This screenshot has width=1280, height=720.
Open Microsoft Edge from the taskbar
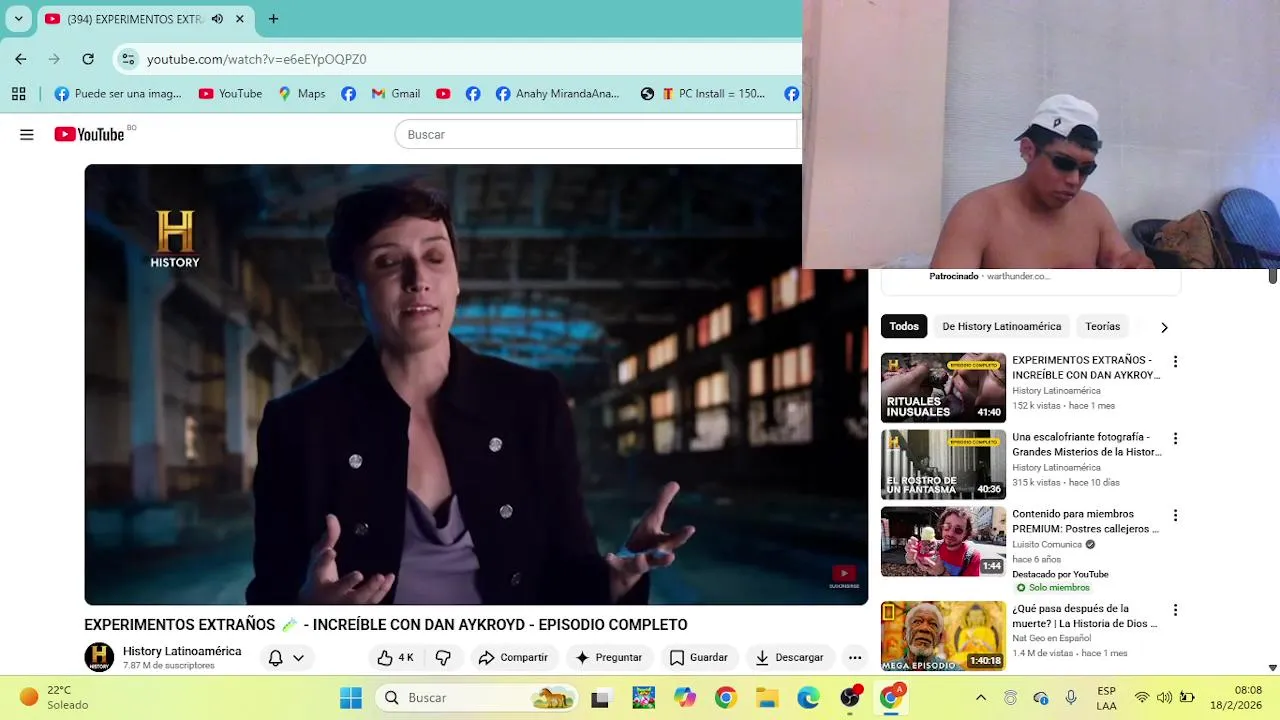(808, 697)
